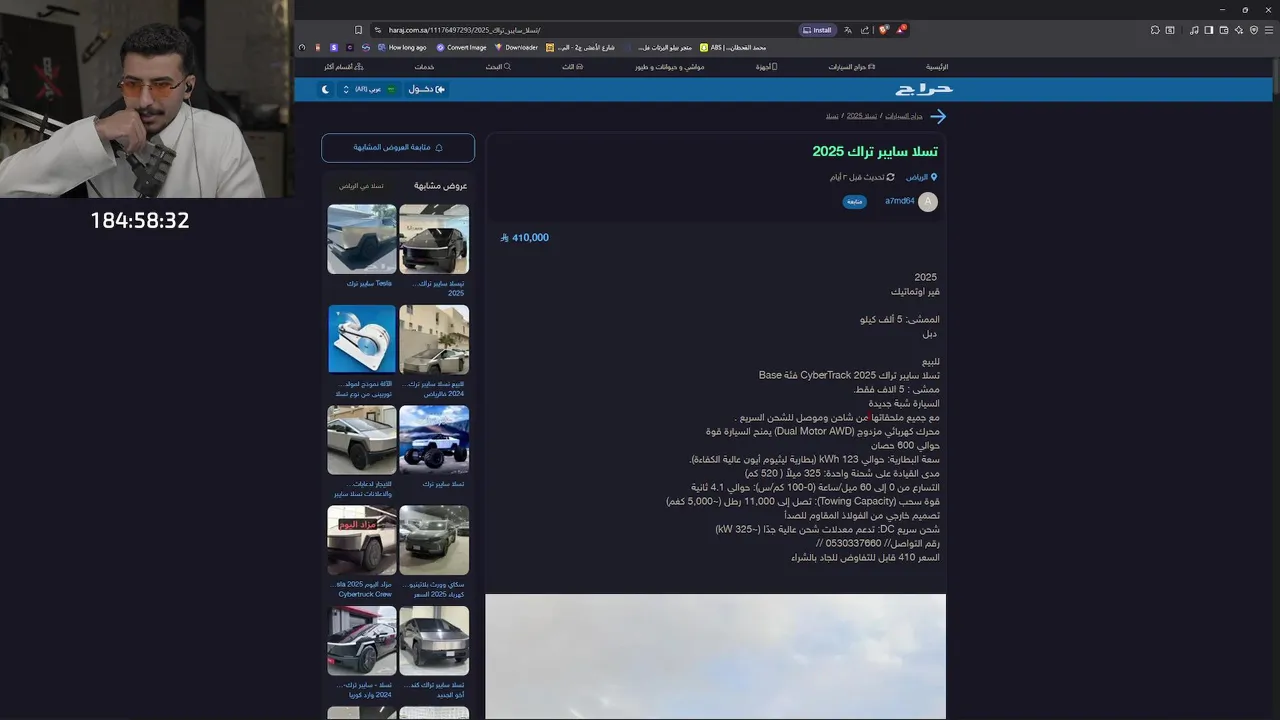Click breadcrumb link تسلا 2025
The image size is (1280, 720).
point(862,116)
